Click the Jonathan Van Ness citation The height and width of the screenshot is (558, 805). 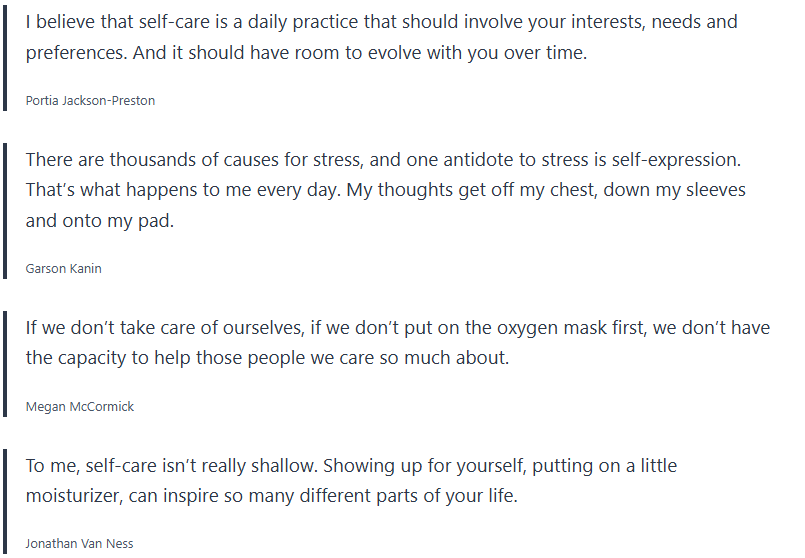(79, 544)
